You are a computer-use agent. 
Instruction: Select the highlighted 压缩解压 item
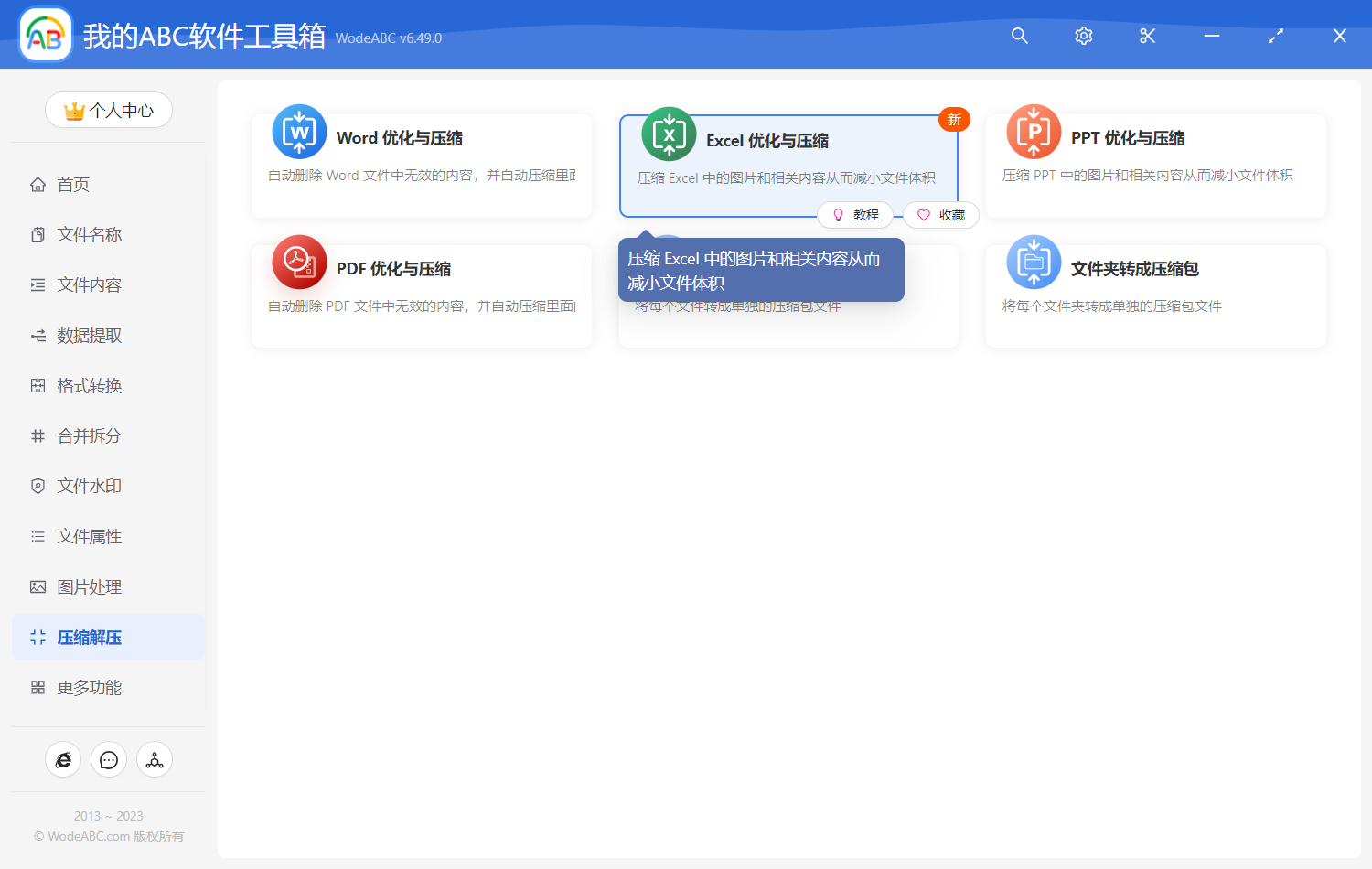click(109, 638)
